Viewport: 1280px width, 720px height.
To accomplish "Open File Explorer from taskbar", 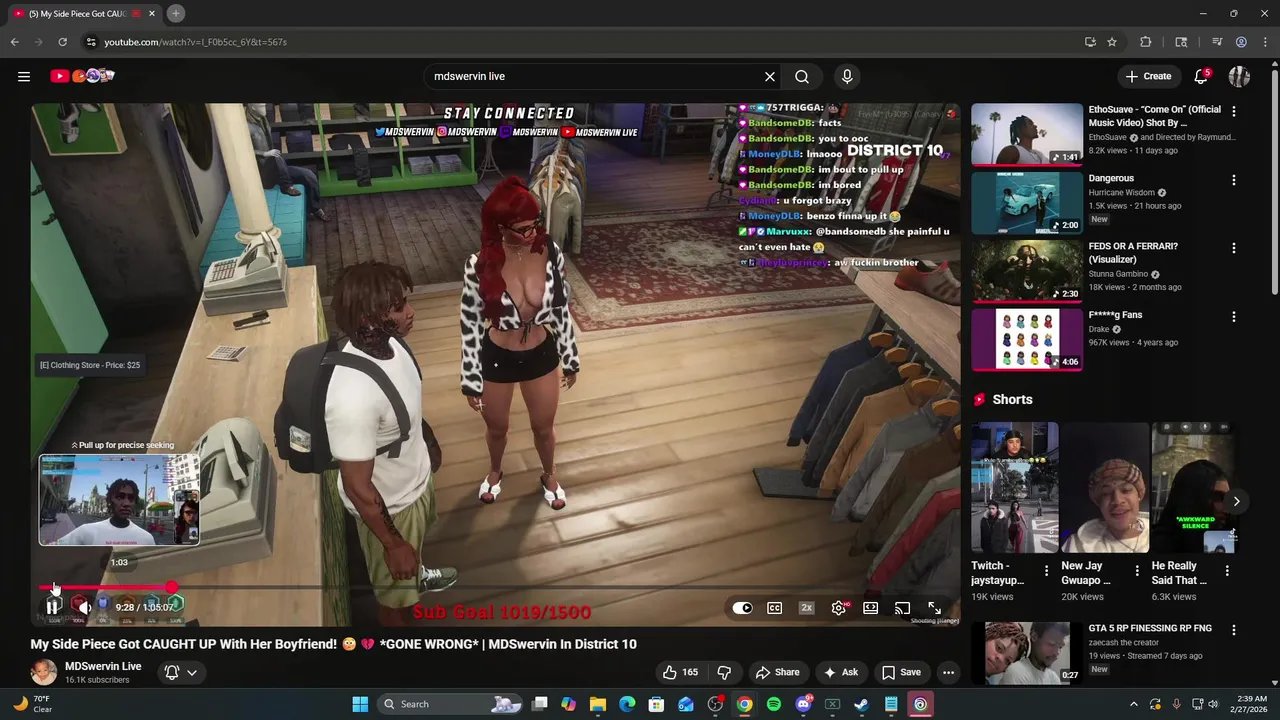I will tap(598, 704).
